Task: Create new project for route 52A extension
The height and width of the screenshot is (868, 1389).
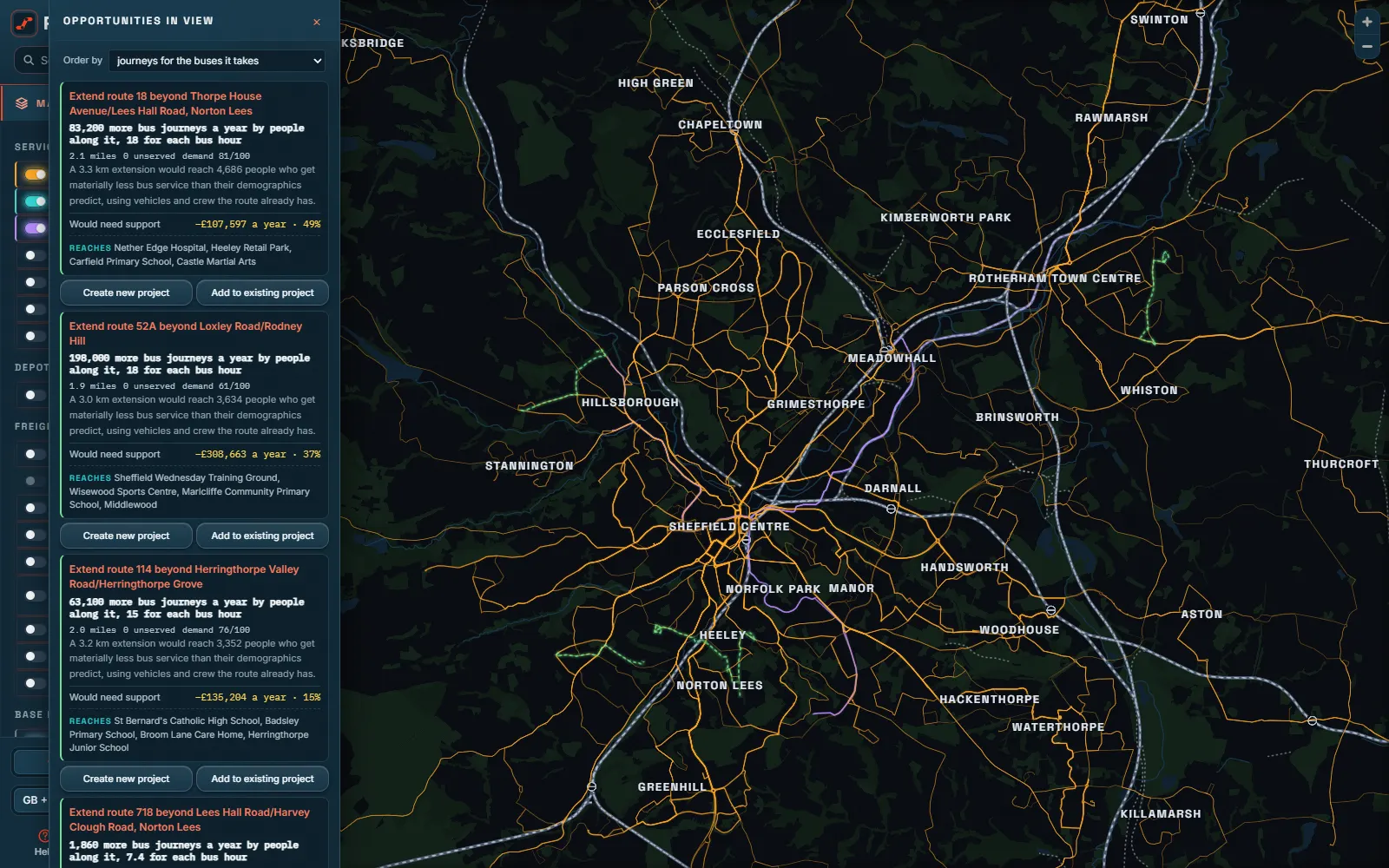Action: (x=126, y=536)
